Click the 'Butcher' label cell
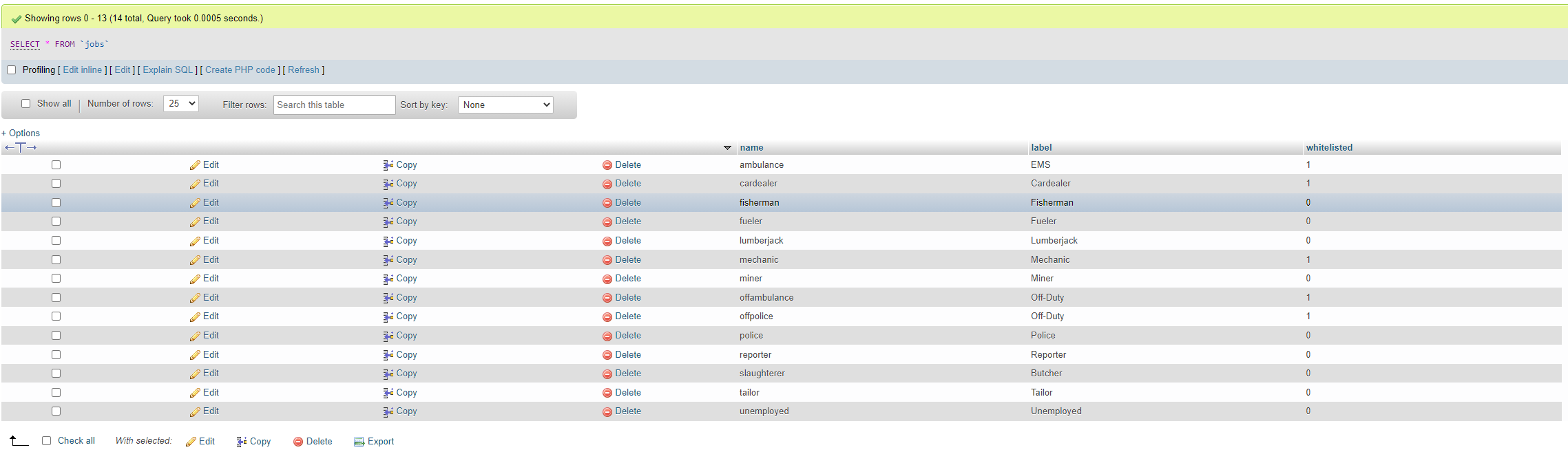Image resolution: width=1568 pixels, height=452 pixels. [1047, 374]
